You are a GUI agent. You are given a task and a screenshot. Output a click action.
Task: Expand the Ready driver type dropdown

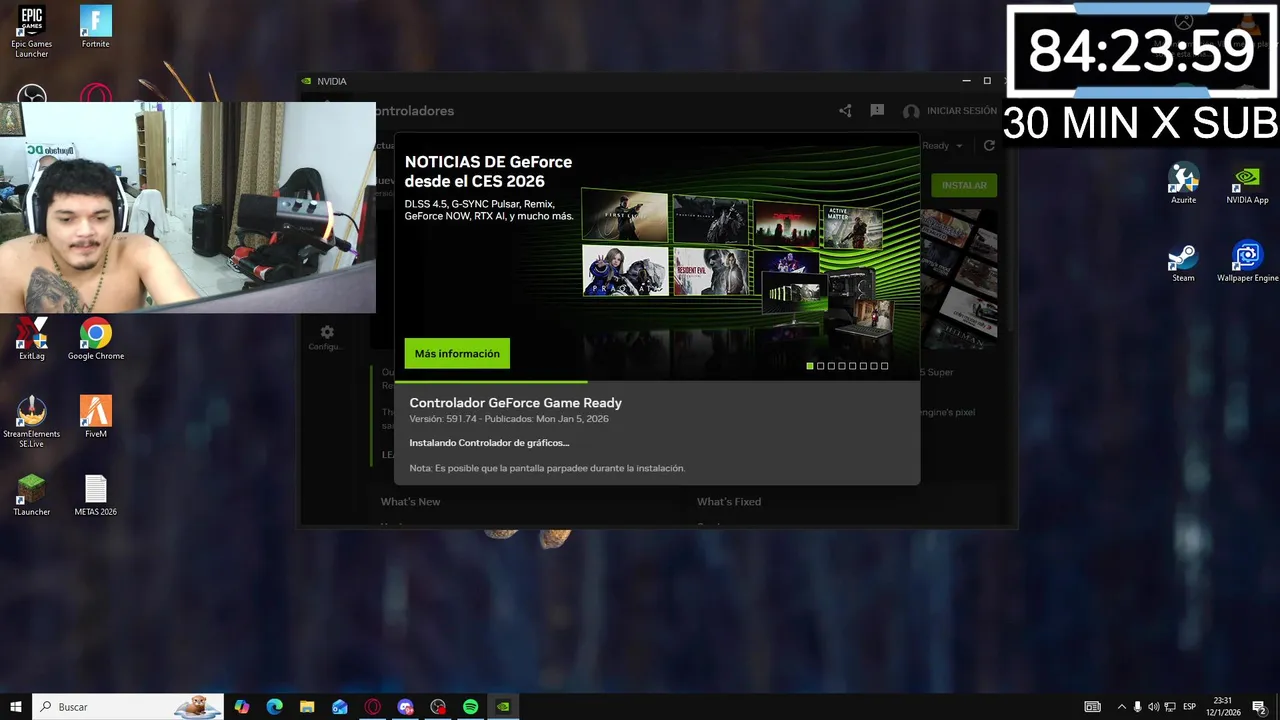point(942,145)
